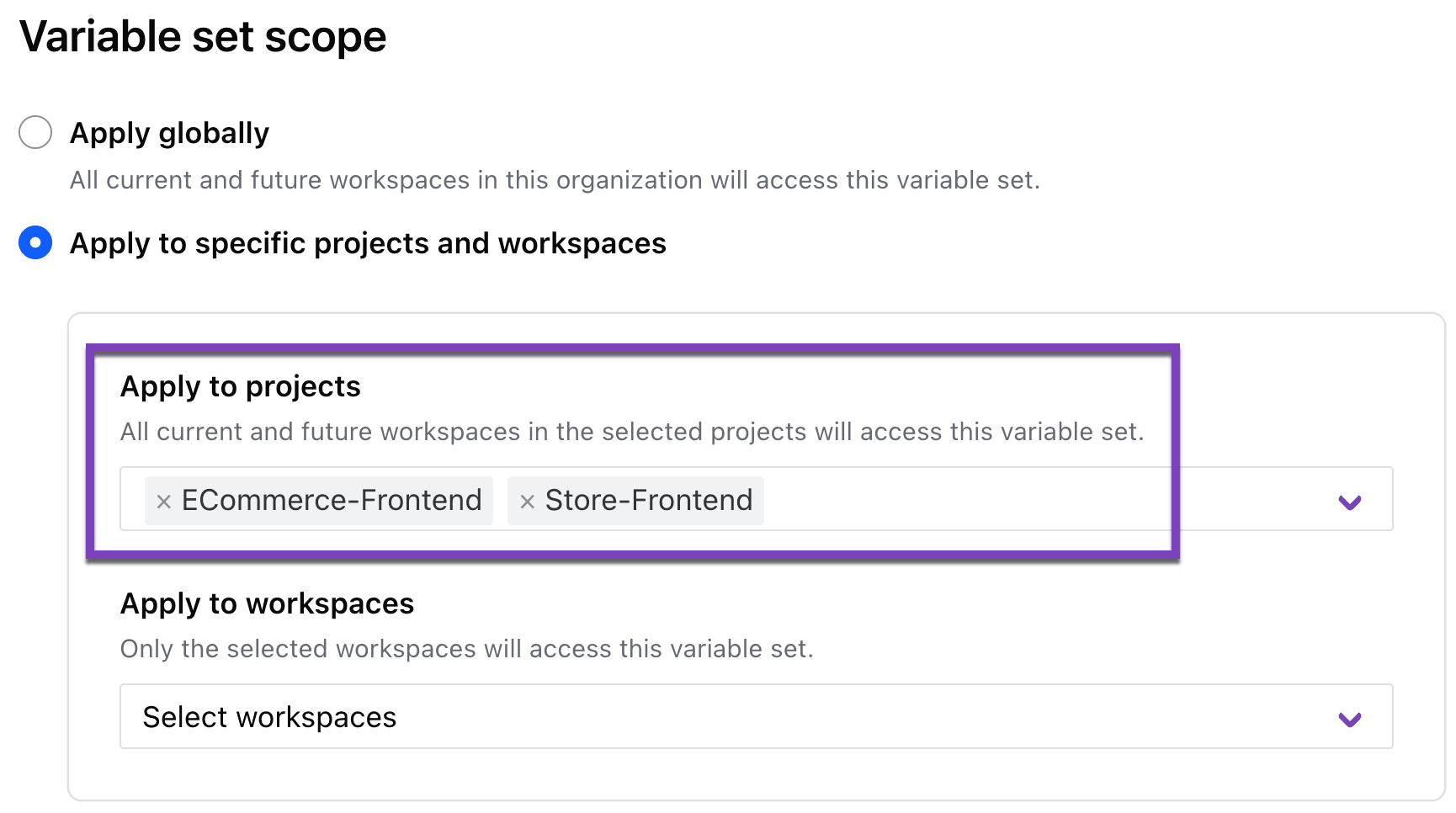Open the workspaces dropdown chevron
The height and width of the screenshot is (813, 1456).
[x=1349, y=719]
